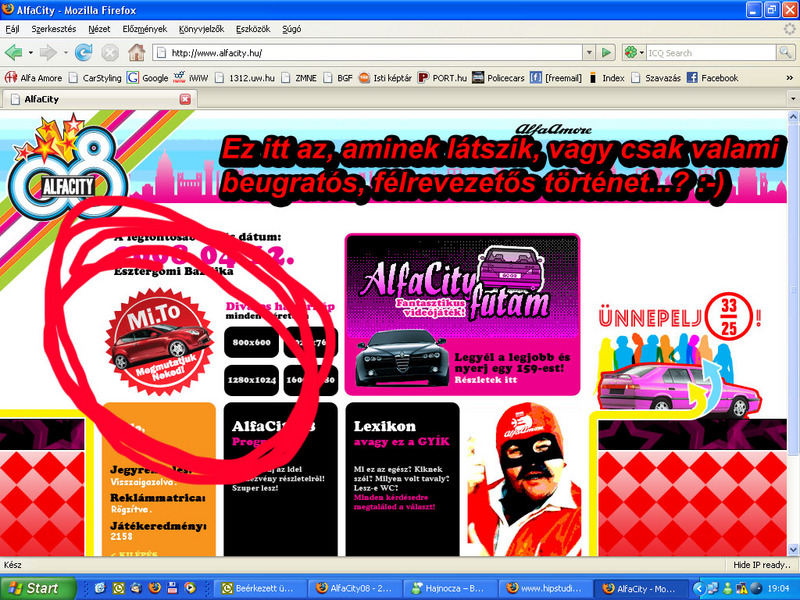Open the Lexikon GYÍK box
The image size is (800, 600).
402,479
